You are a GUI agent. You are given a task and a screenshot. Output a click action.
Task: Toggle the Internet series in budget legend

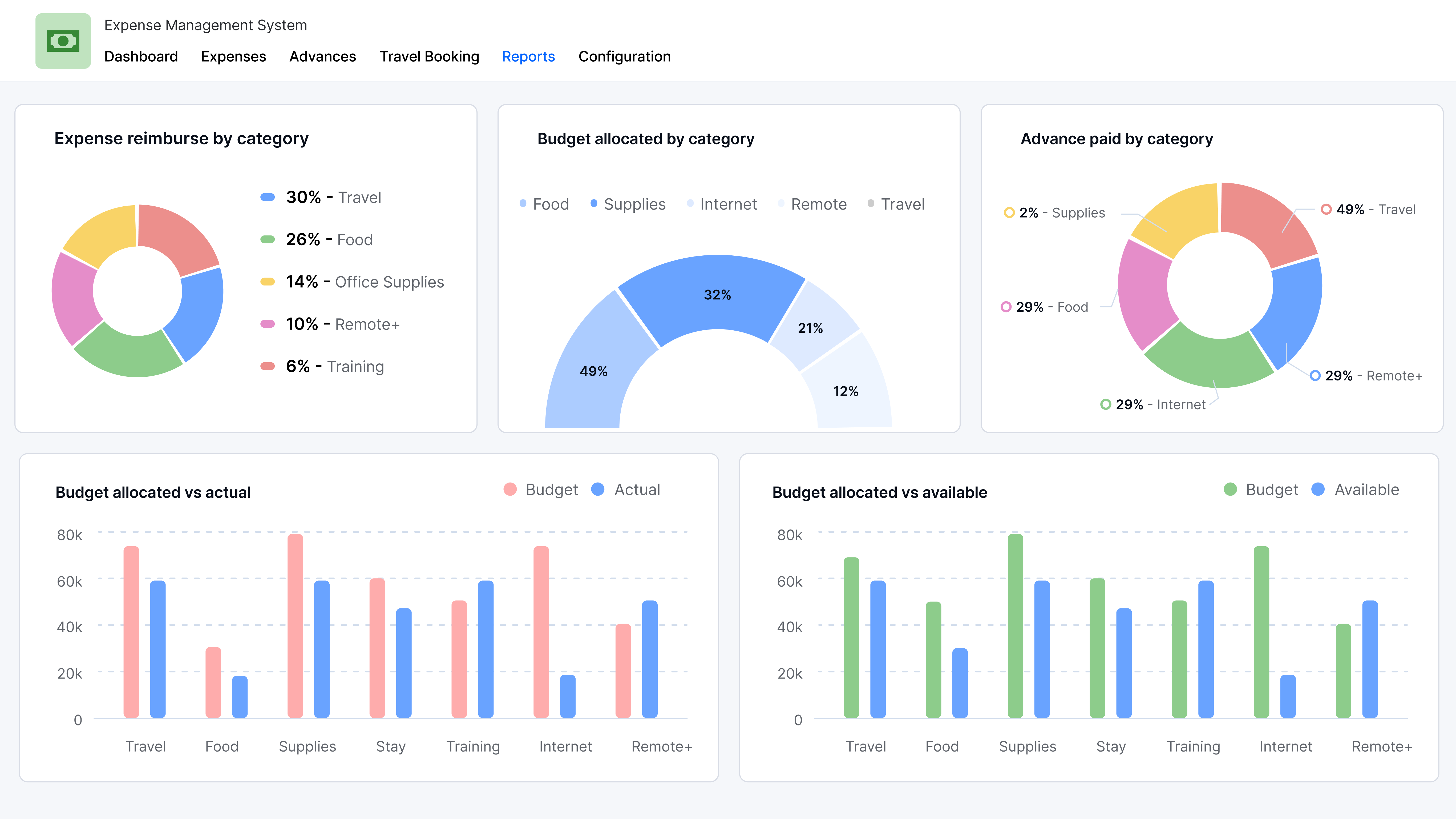(x=722, y=204)
